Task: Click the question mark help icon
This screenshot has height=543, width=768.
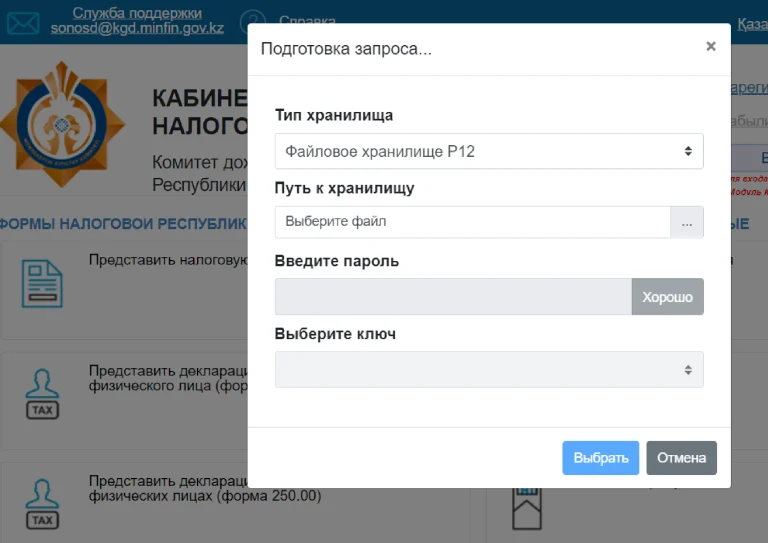Action: point(253,22)
